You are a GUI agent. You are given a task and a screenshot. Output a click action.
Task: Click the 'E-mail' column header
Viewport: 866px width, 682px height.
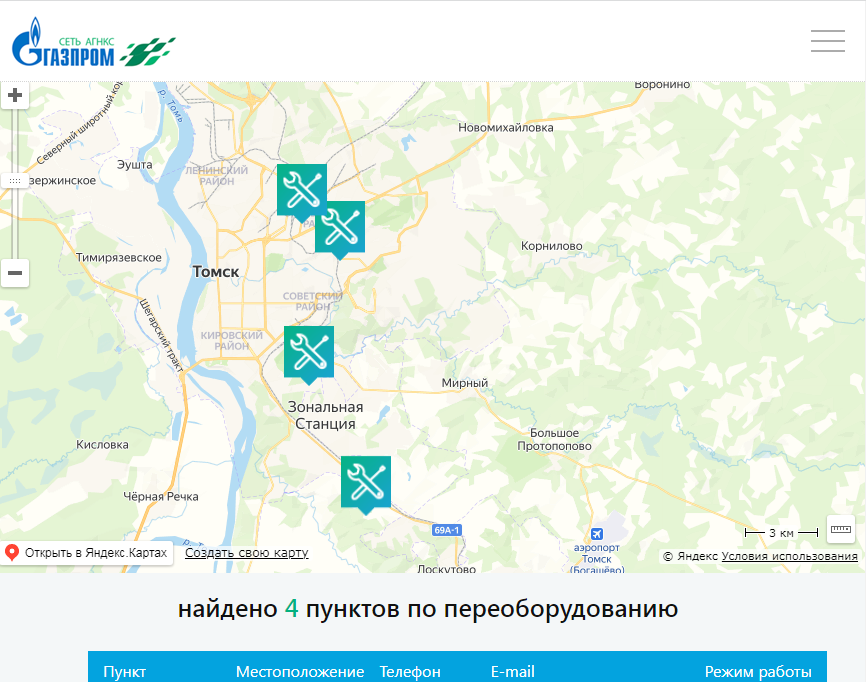pyautogui.click(x=513, y=672)
